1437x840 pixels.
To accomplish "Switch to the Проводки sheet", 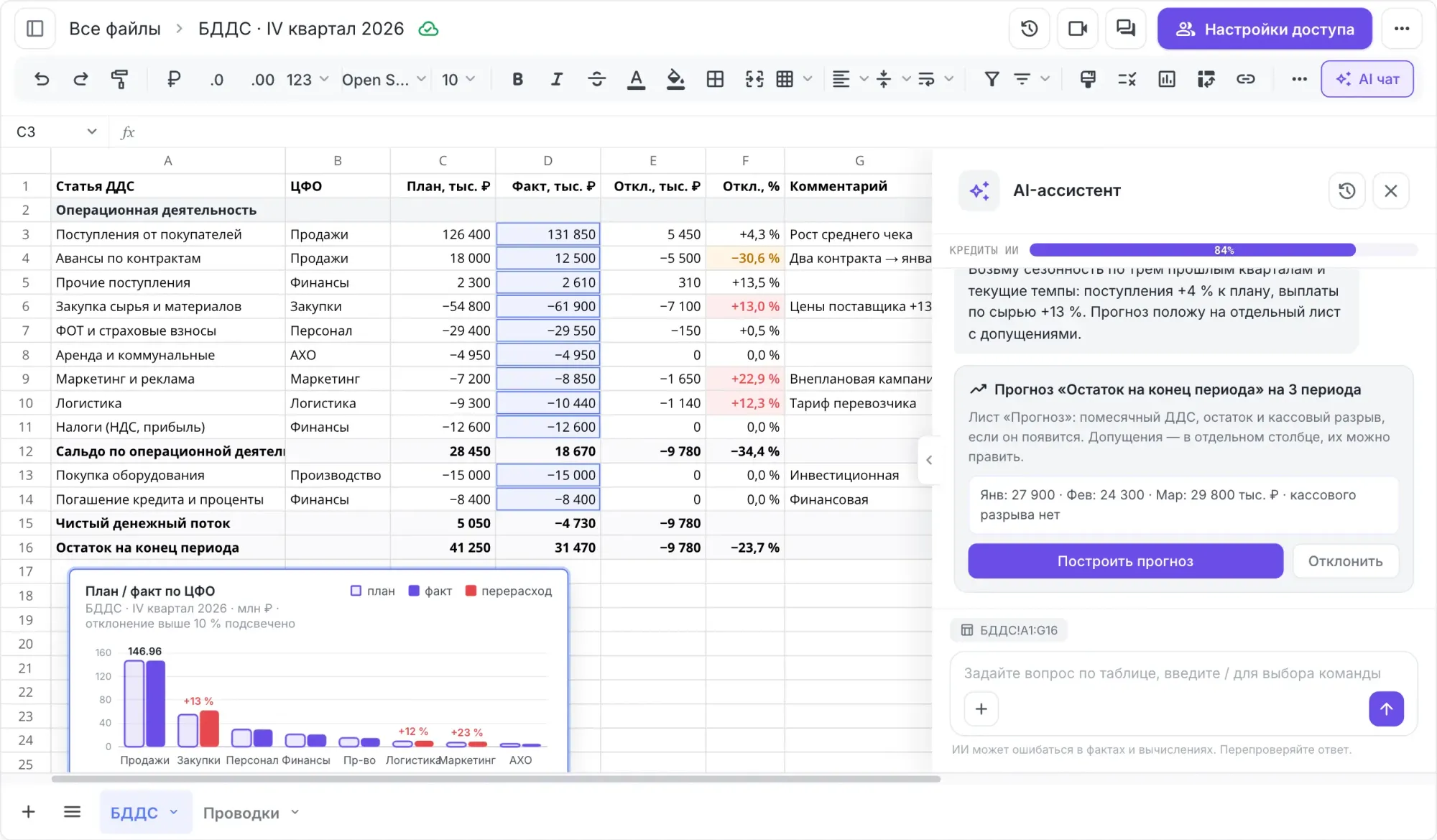I will click(241, 813).
